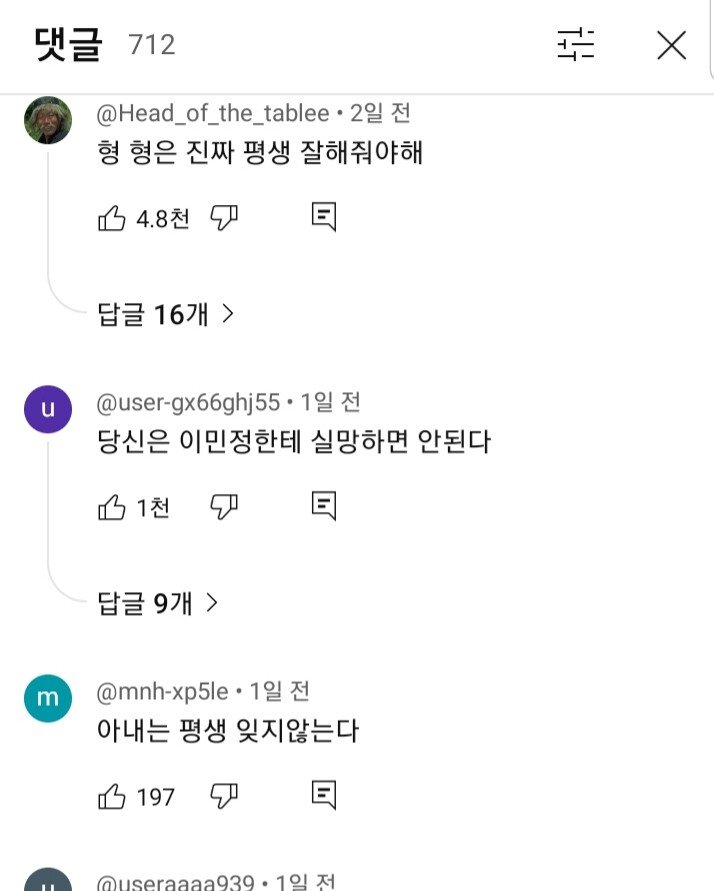714x891 pixels.
Task: Open the teal mnh-xp5le avatar
Action: (x=48, y=698)
